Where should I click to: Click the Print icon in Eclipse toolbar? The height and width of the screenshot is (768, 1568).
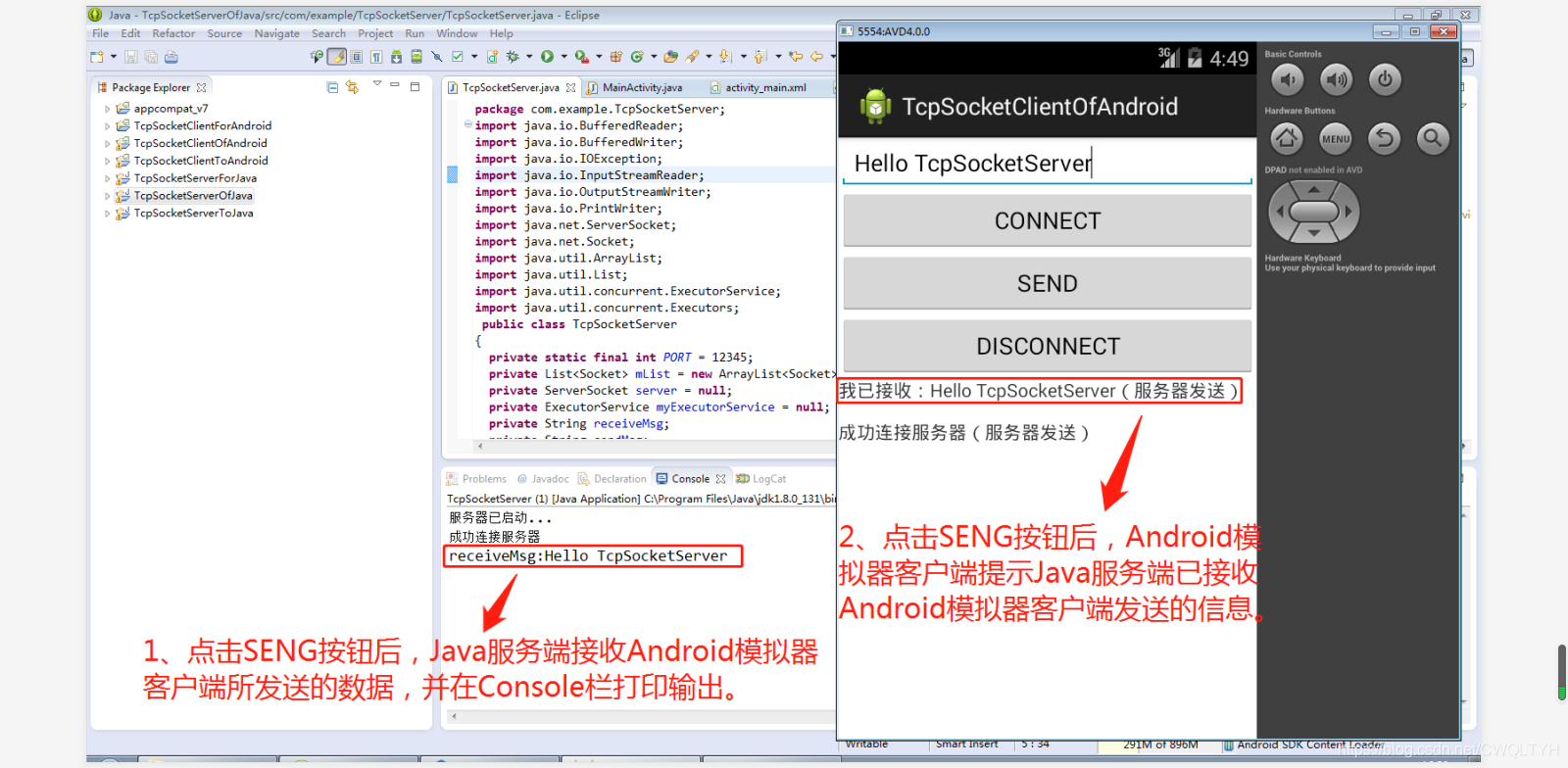(171, 57)
